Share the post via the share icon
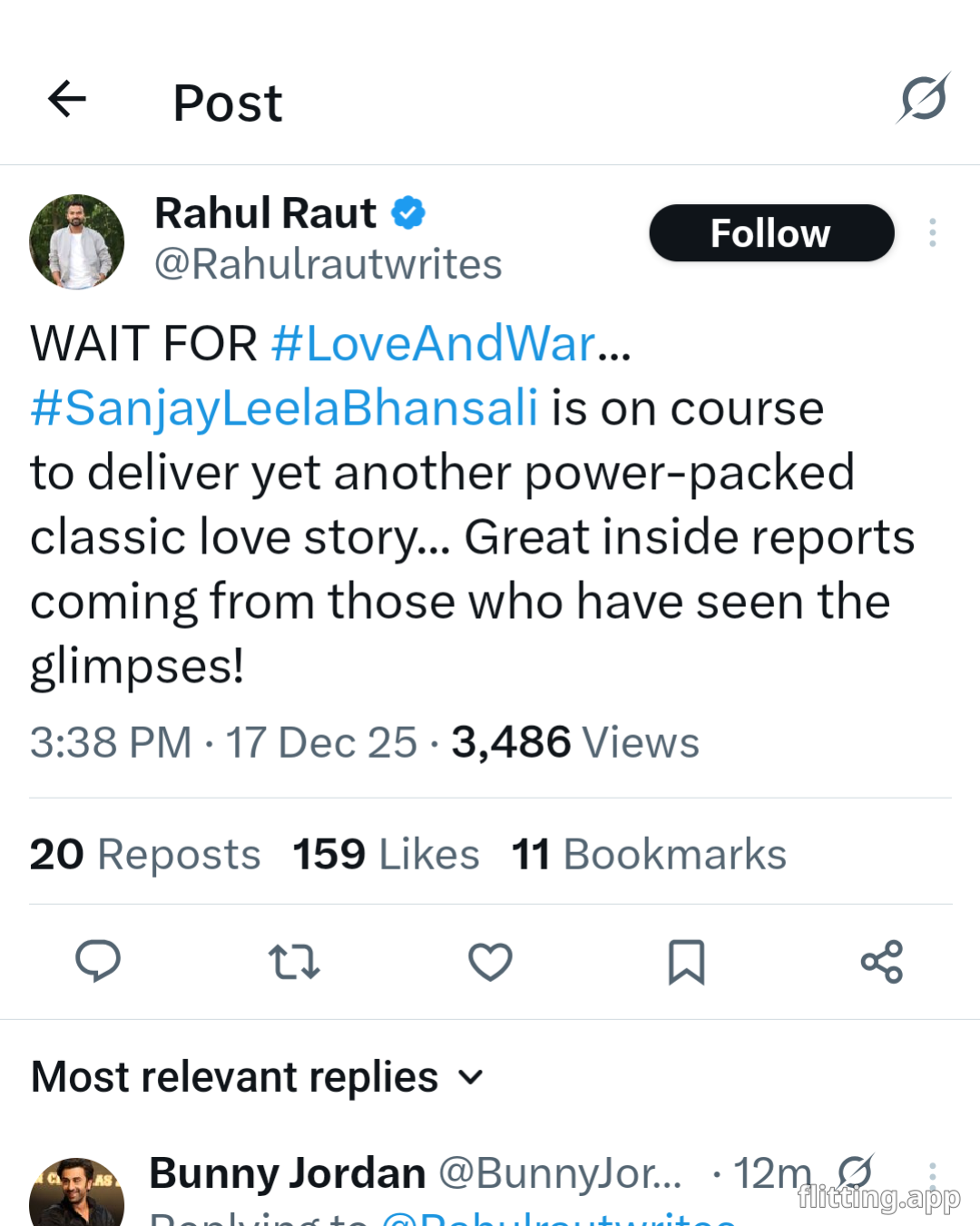This screenshot has height=1226, width=980. tap(882, 961)
